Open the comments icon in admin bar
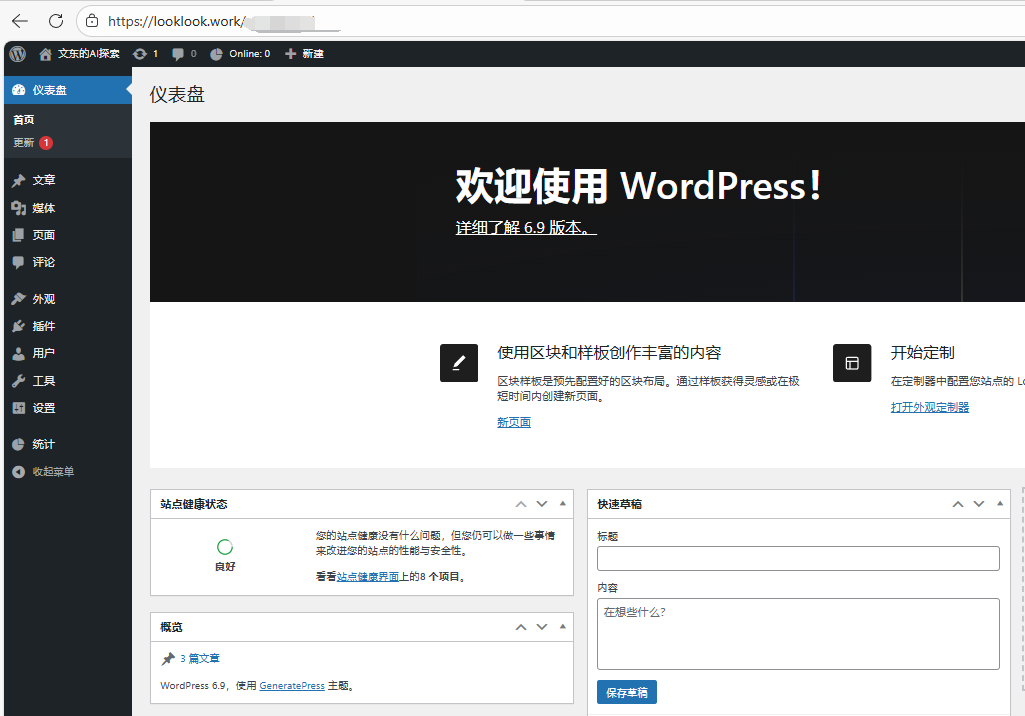 [x=178, y=53]
